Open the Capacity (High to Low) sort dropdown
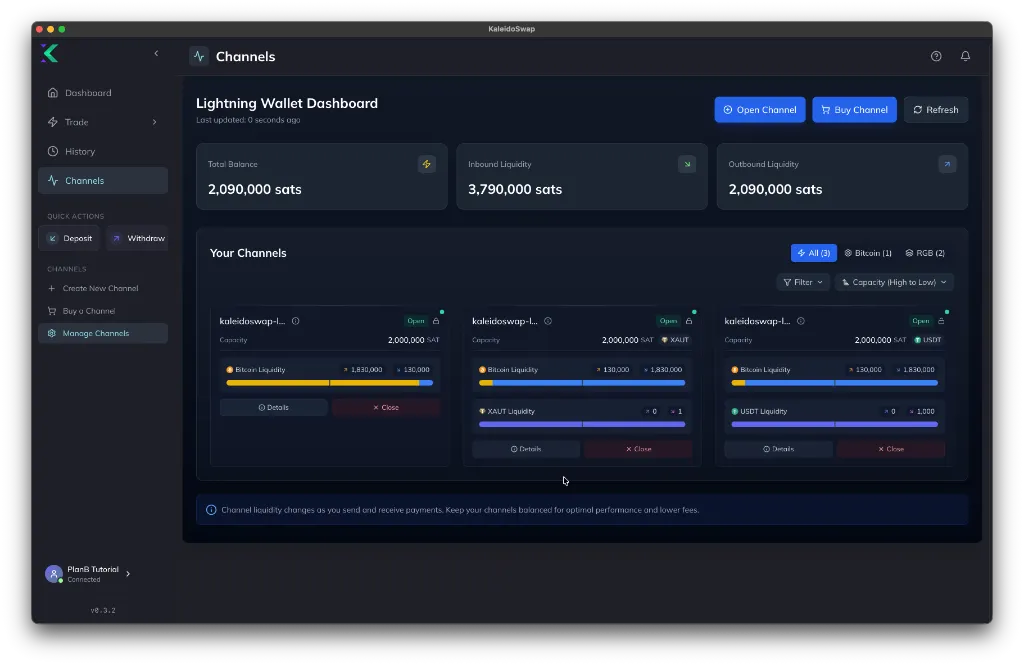 [x=894, y=282]
